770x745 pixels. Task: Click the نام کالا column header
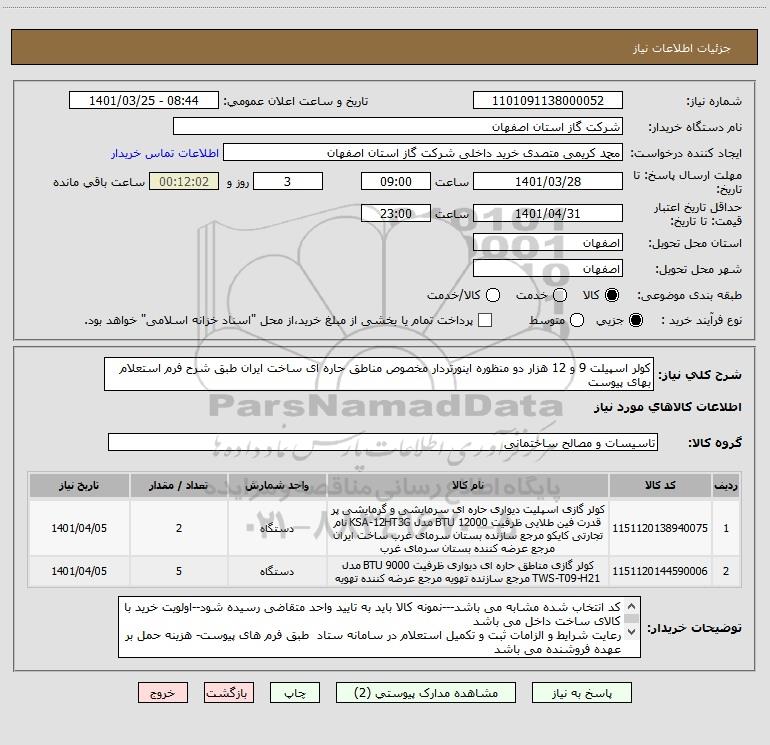(x=468, y=485)
